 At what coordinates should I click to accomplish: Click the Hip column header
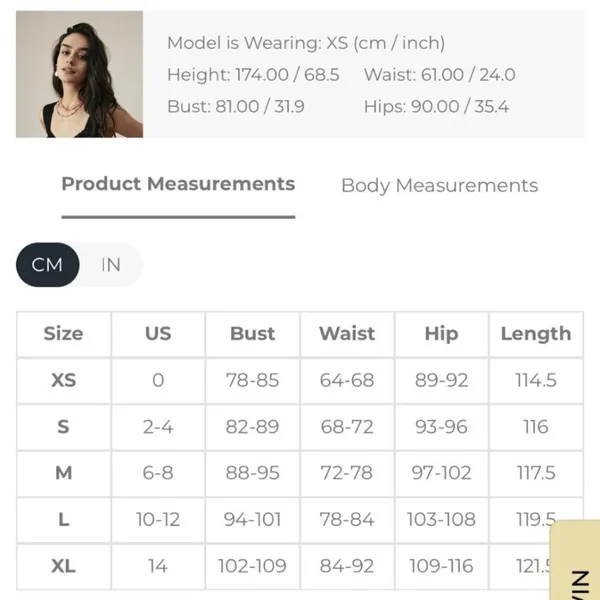point(442,334)
